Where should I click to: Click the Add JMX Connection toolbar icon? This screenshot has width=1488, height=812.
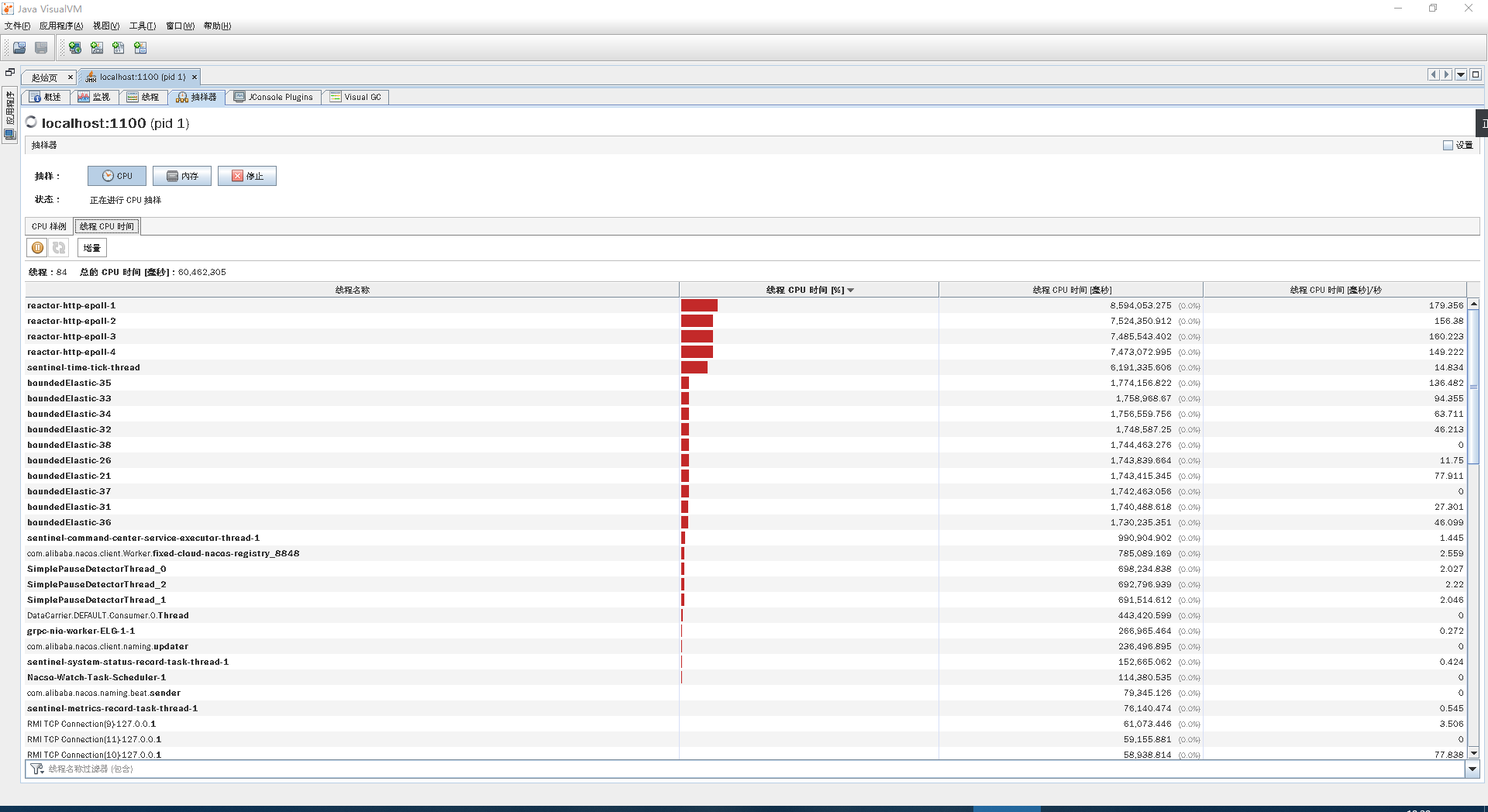click(97, 48)
